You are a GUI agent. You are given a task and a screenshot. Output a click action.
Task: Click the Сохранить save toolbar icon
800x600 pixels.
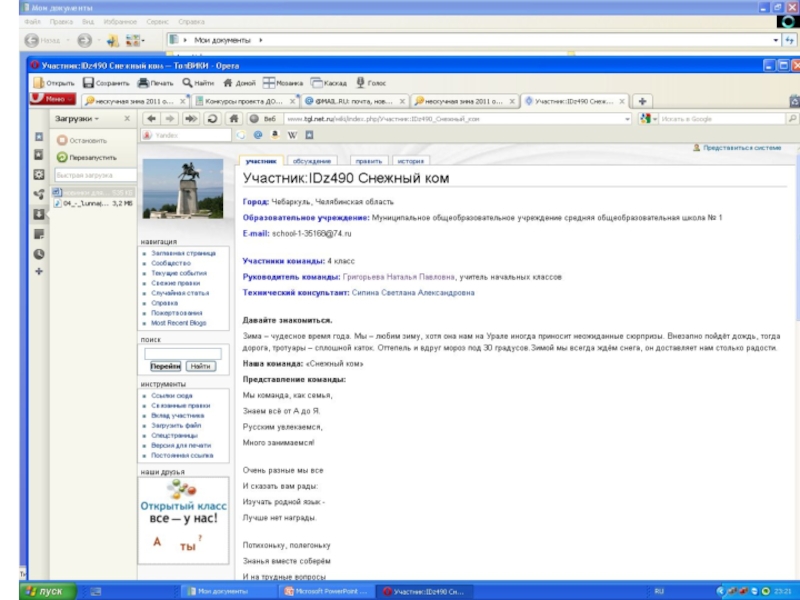(87, 83)
